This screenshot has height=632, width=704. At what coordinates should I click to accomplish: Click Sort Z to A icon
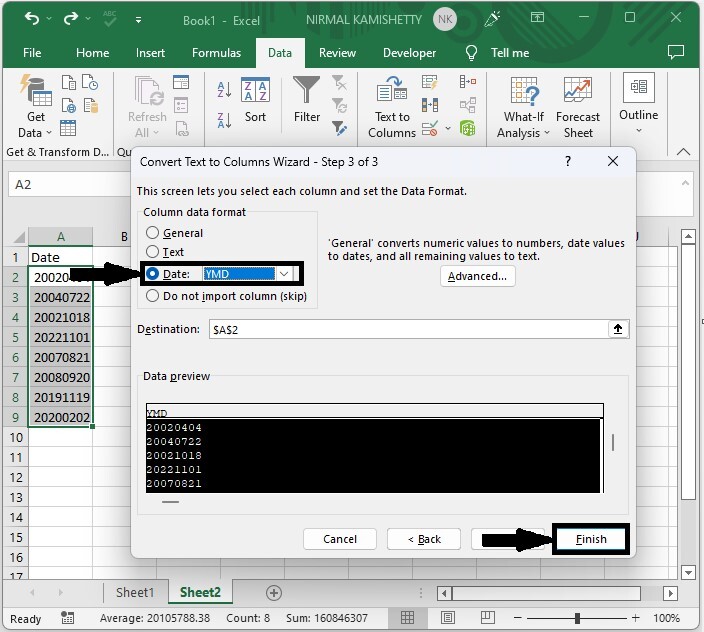[x=224, y=120]
